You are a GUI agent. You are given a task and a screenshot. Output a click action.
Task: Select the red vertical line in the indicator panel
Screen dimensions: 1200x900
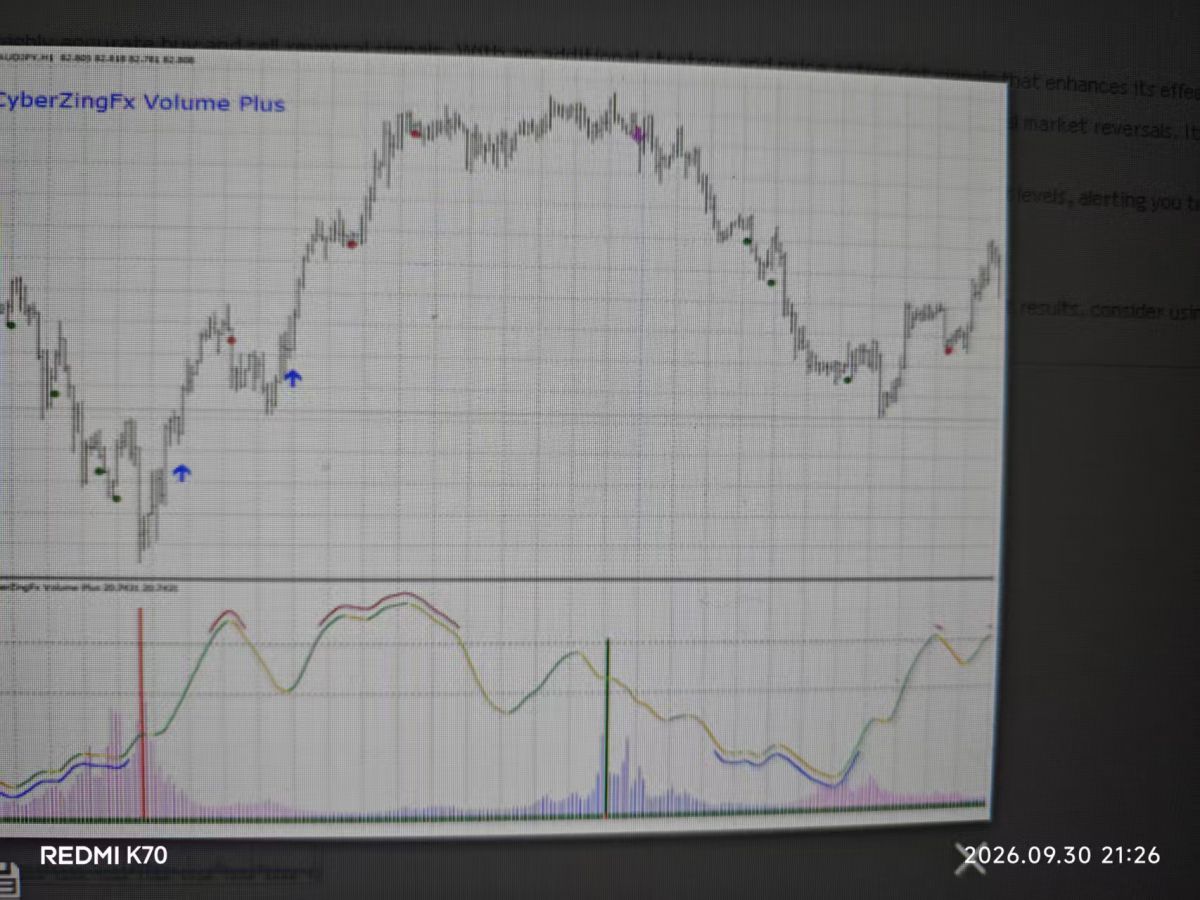(141, 713)
